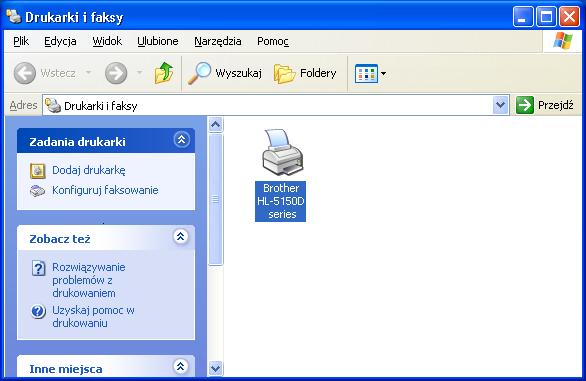Minimize the Drukarki i faksy window
The image size is (586, 381).
(523, 17)
